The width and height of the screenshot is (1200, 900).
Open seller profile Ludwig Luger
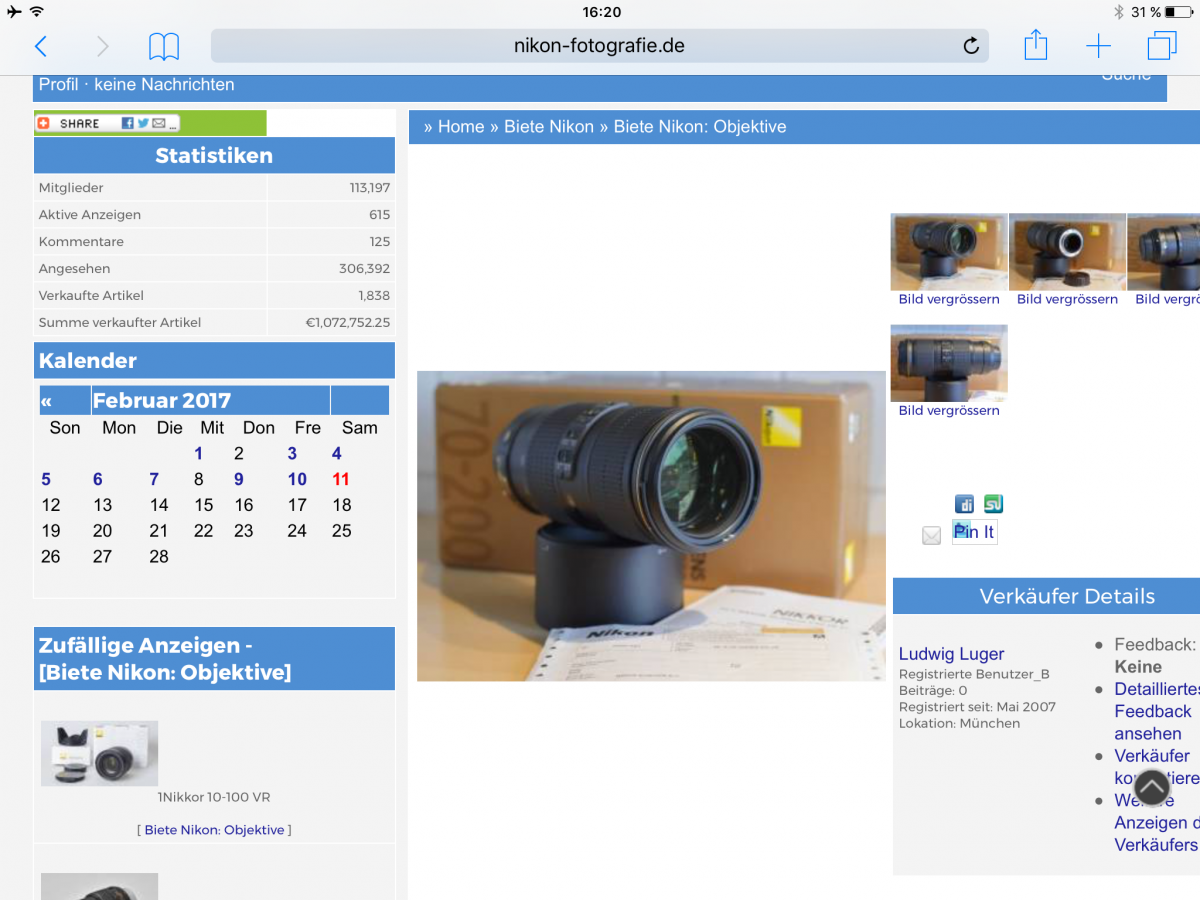(951, 654)
